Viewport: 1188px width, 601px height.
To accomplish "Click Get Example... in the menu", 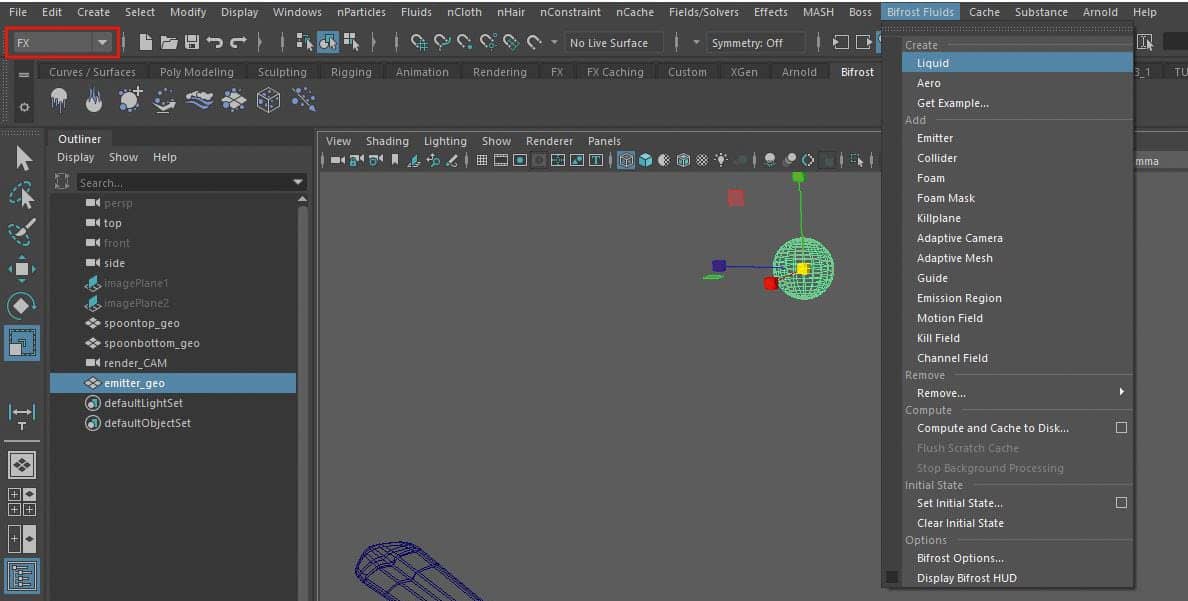I will [x=1017, y=103].
